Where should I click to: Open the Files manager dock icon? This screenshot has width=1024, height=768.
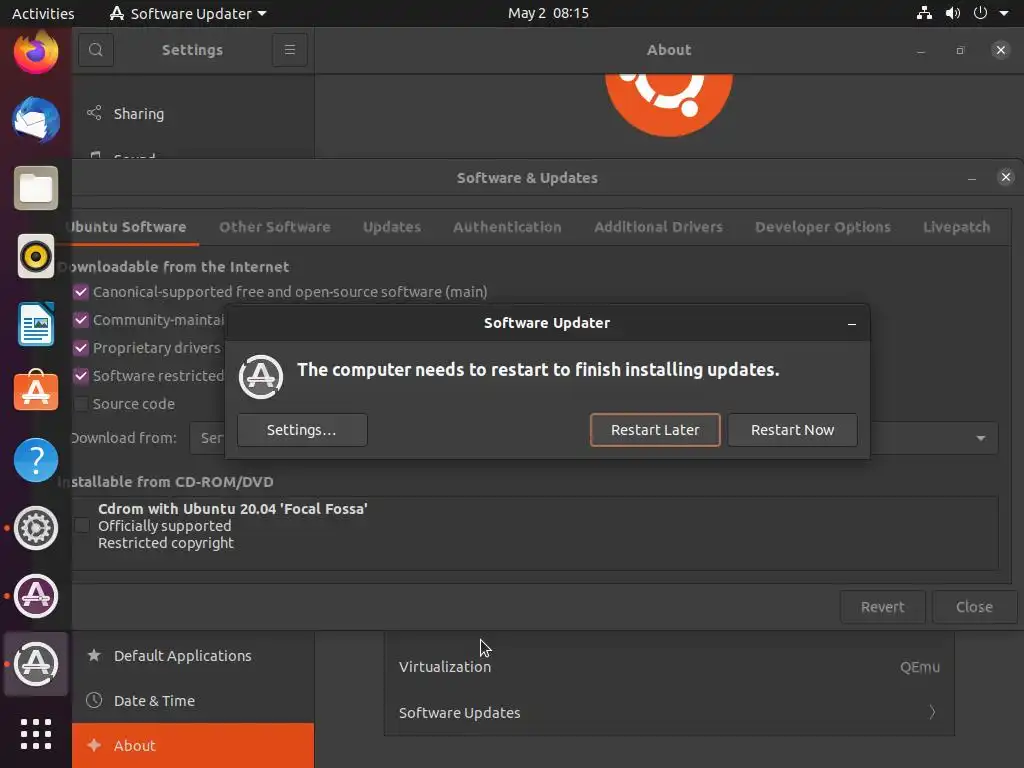coord(36,188)
